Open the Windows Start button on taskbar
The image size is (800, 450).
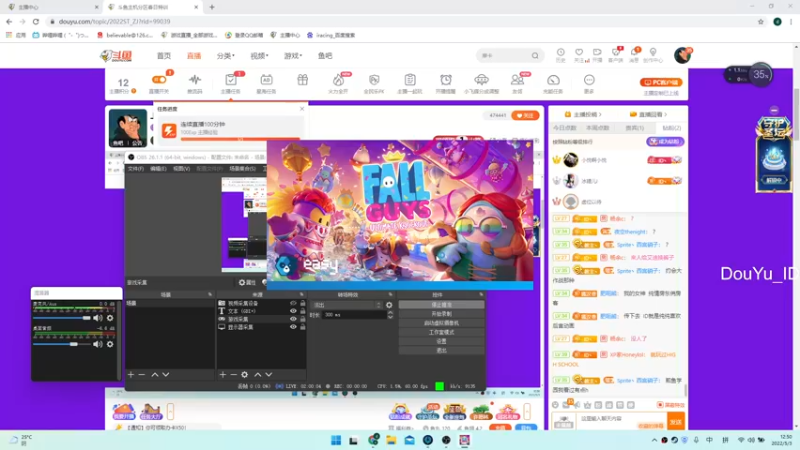(336, 440)
